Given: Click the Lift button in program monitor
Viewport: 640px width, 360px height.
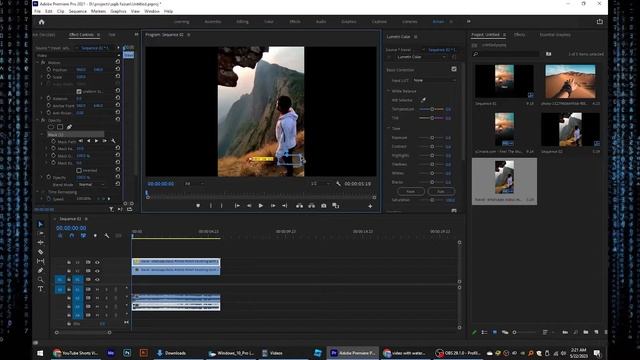Looking at the screenshot, I should 299,206.
